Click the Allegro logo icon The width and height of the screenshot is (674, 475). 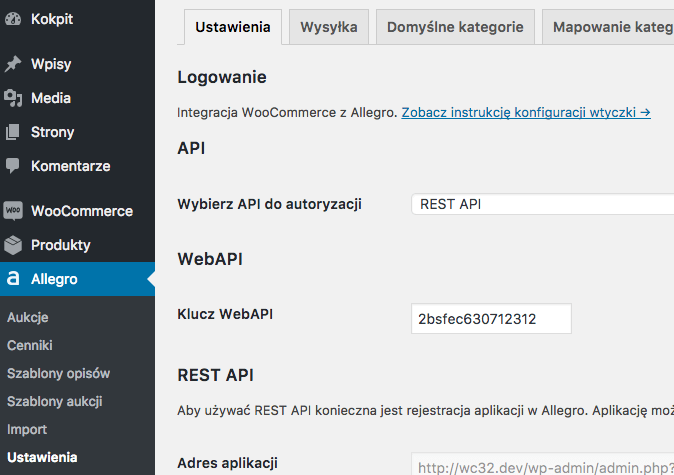pos(13,279)
